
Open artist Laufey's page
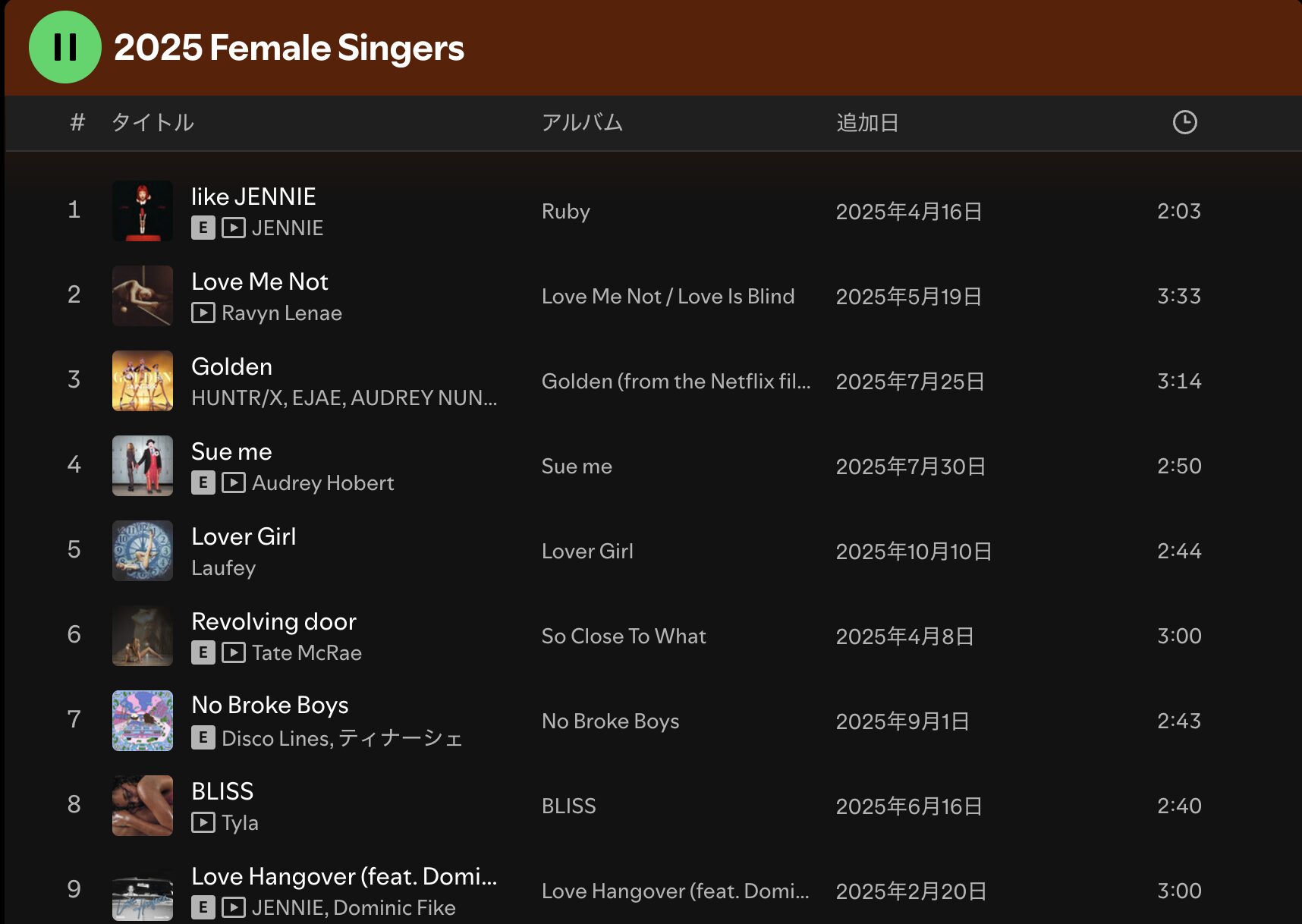pyautogui.click(x=223, y=568)
